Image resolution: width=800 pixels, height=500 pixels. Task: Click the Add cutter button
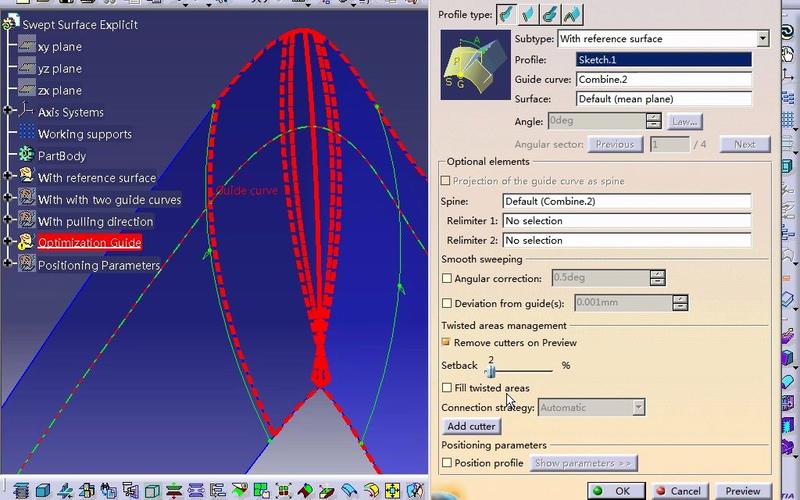pos(471,426)
